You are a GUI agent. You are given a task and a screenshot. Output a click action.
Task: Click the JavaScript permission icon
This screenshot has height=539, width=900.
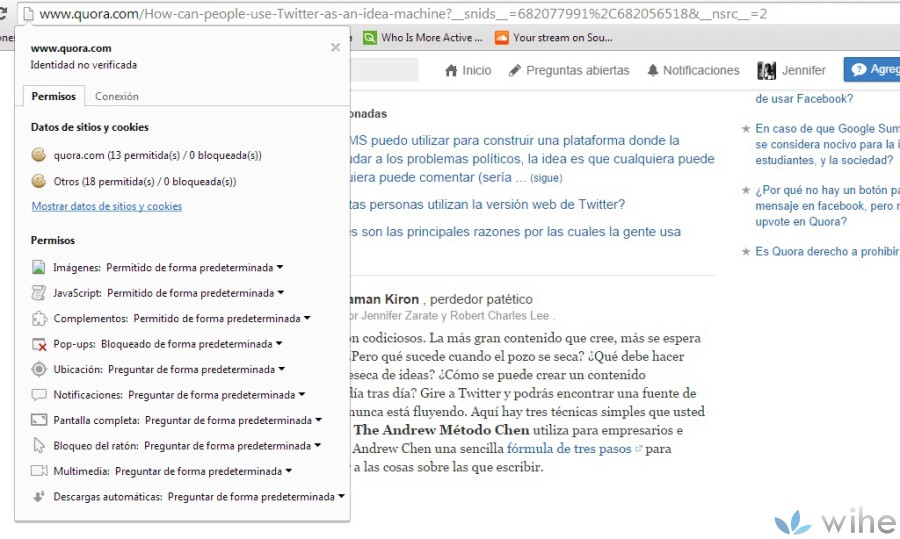38,293
